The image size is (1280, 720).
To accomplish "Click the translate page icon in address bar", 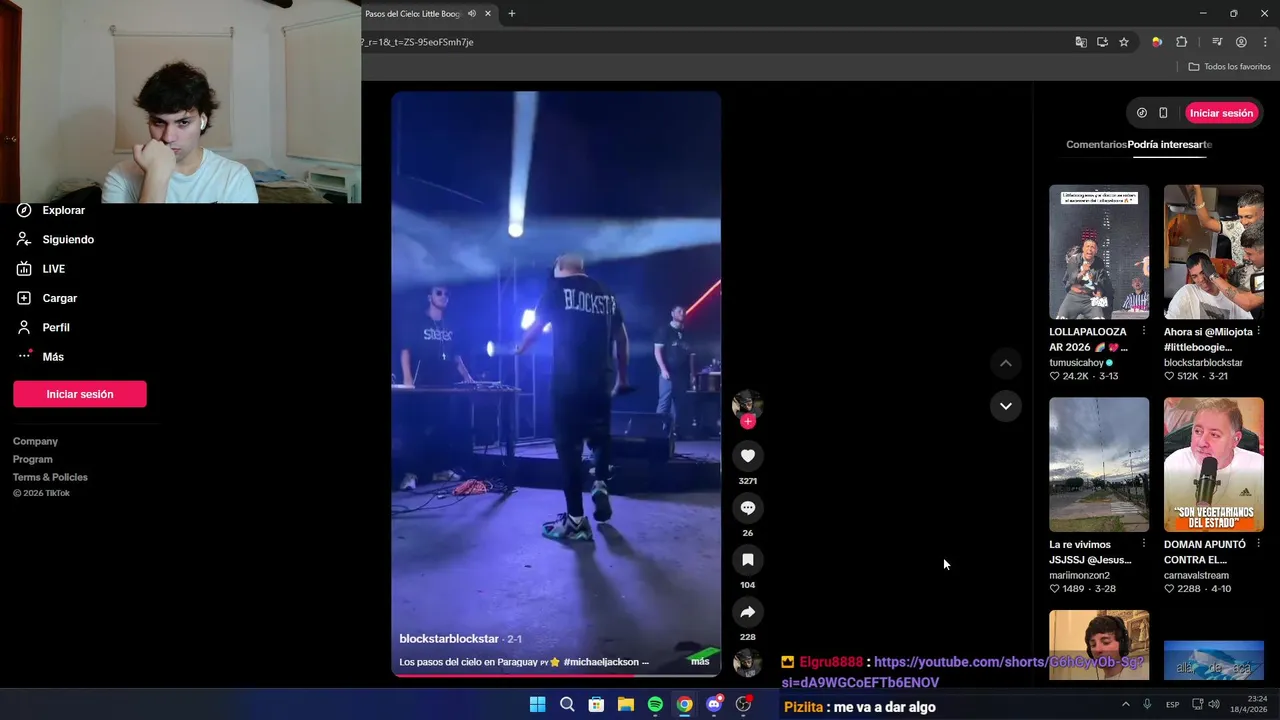I will [1081, 42].
